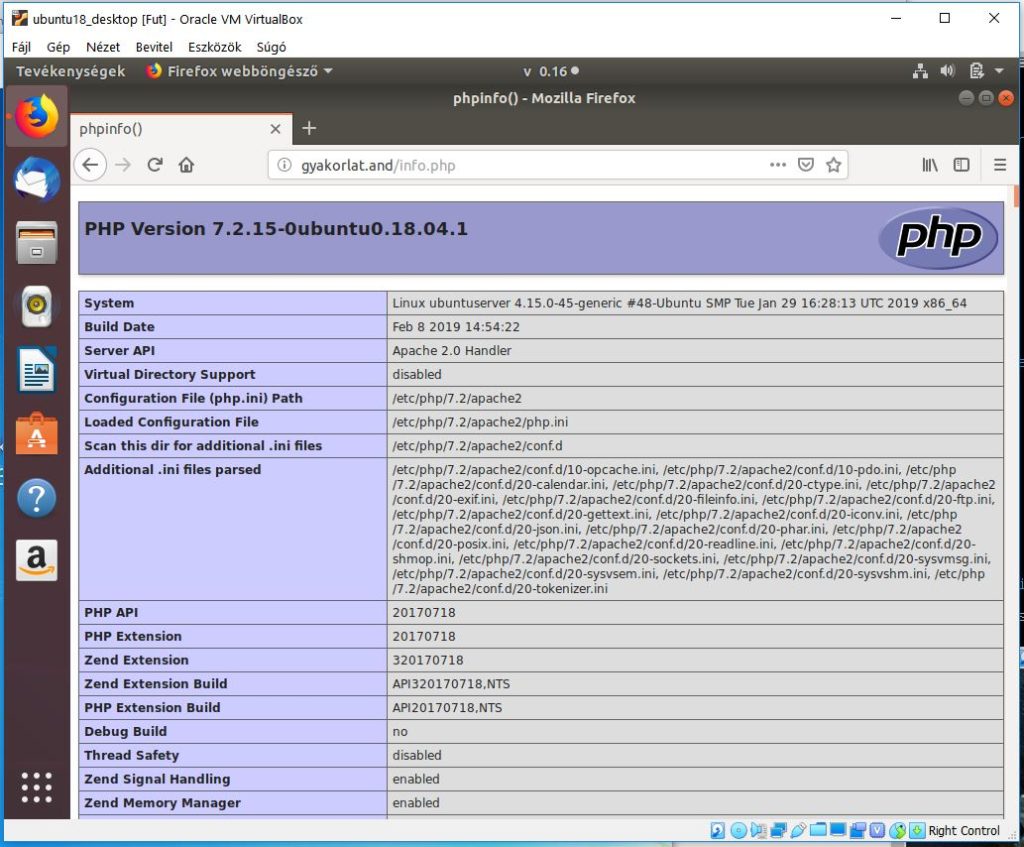Show applications grid in the dock

coord(37,787)
